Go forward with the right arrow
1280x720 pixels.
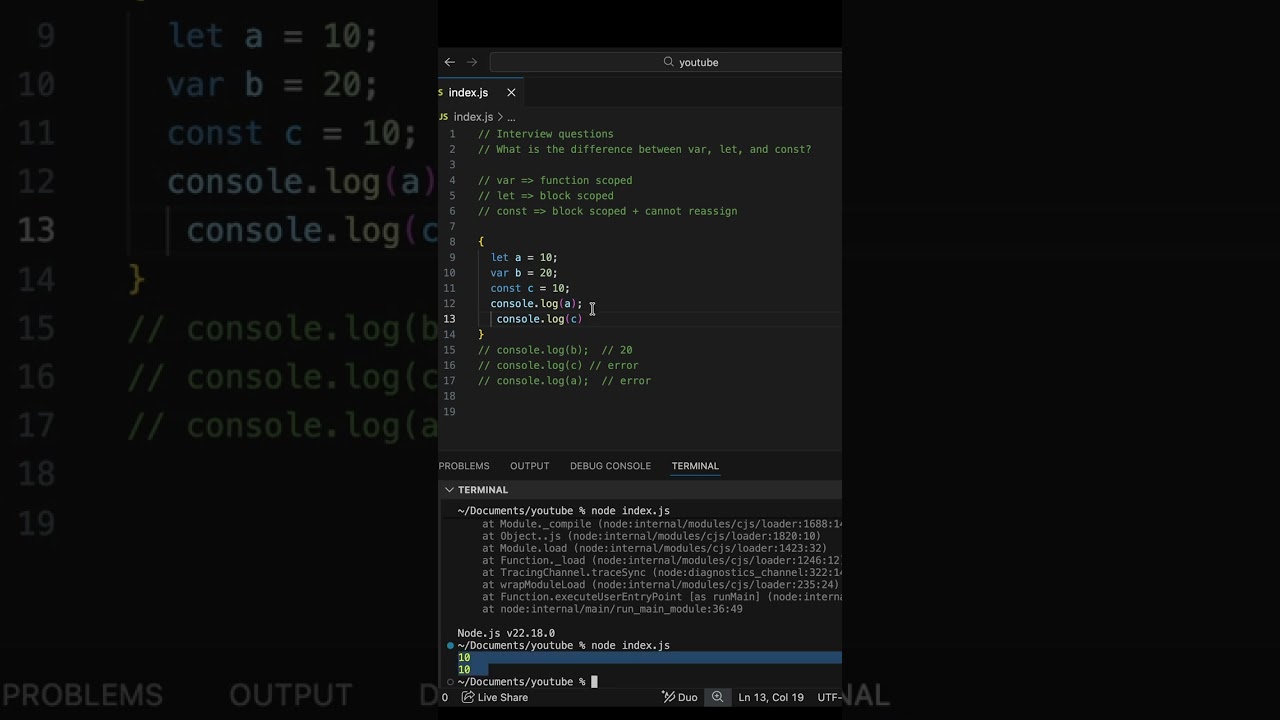tap(472, 62)
